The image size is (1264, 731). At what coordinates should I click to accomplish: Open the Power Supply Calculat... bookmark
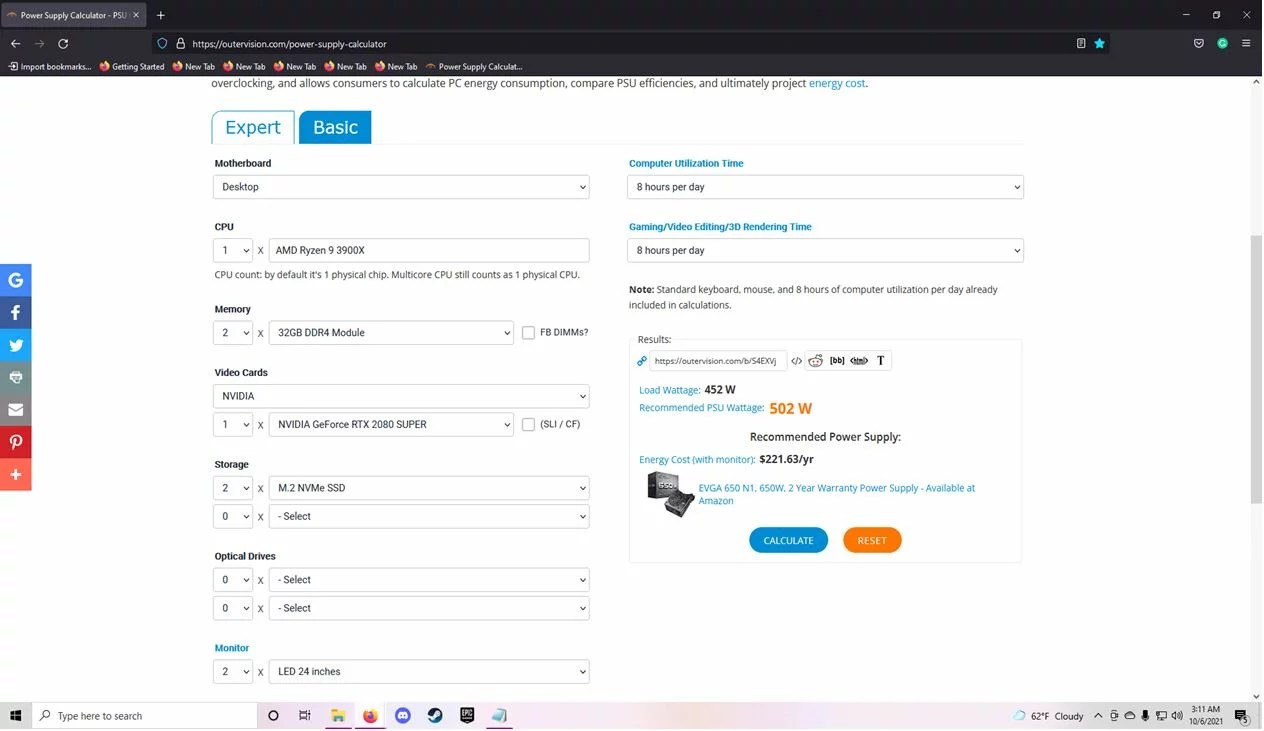click(474, 67)
